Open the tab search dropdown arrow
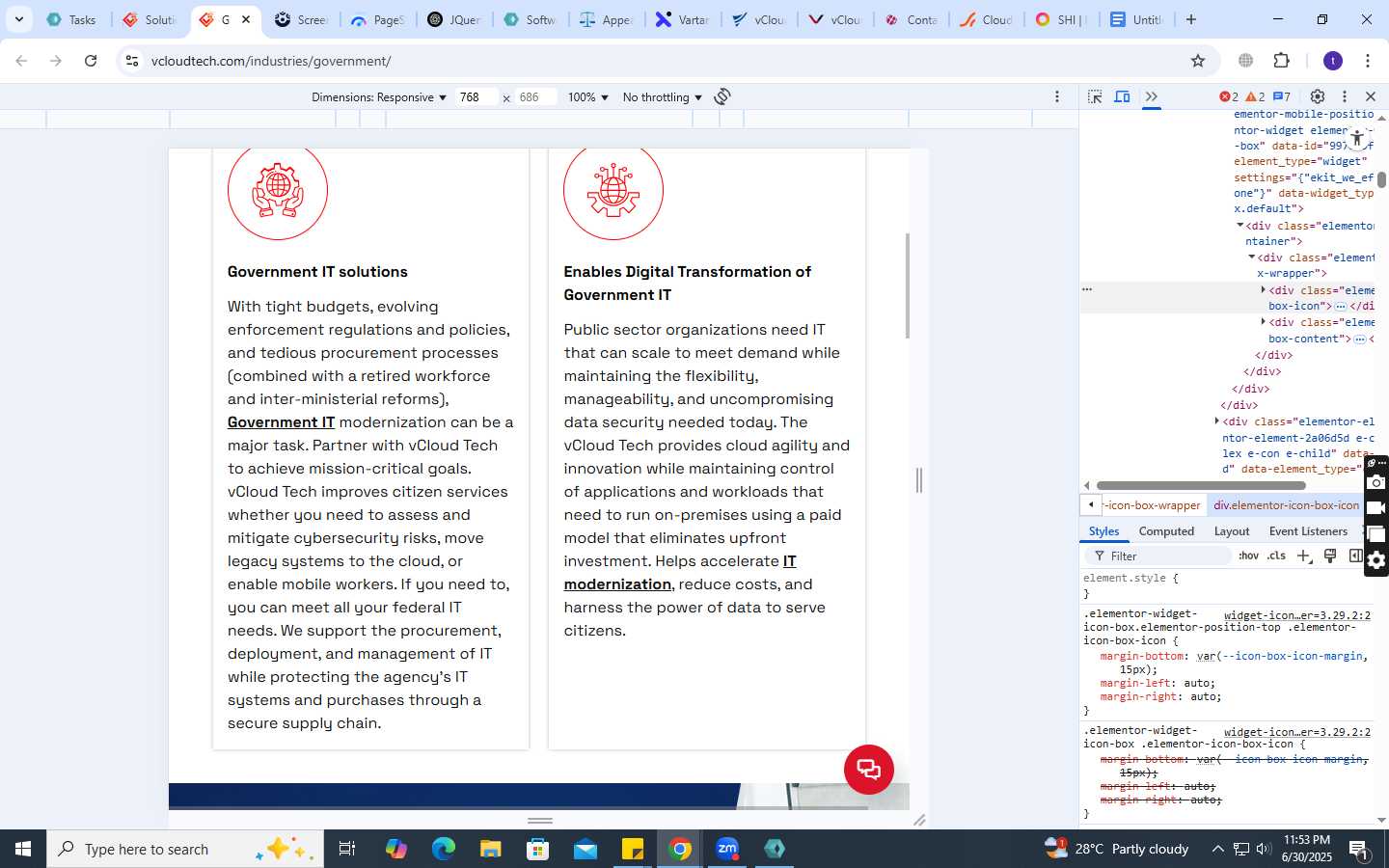Image resolution: width=1389 pixels, height=868 pixels. point(19,19)
